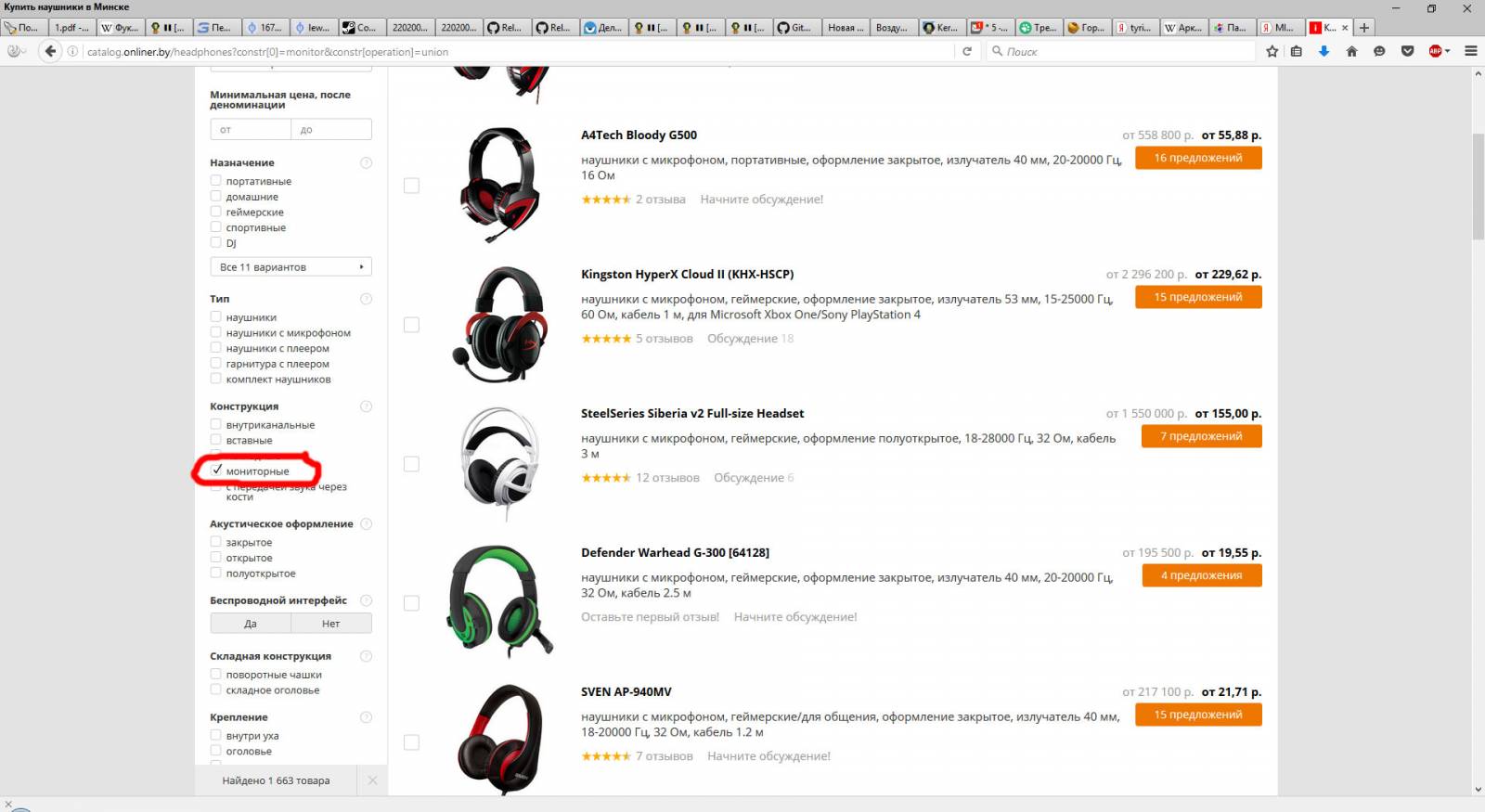Open the Pocket icon in toolbar
This screenshot has width=1485, height=812.
coord(1408,51)
